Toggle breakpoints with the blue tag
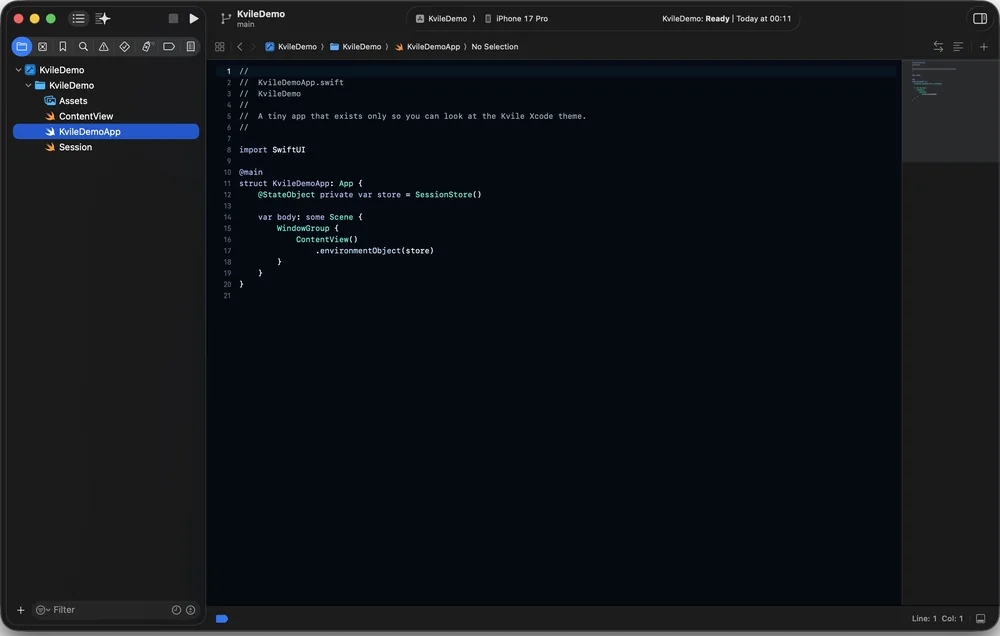The height and width of the screenshot is (636, 1000). point(222,618)
